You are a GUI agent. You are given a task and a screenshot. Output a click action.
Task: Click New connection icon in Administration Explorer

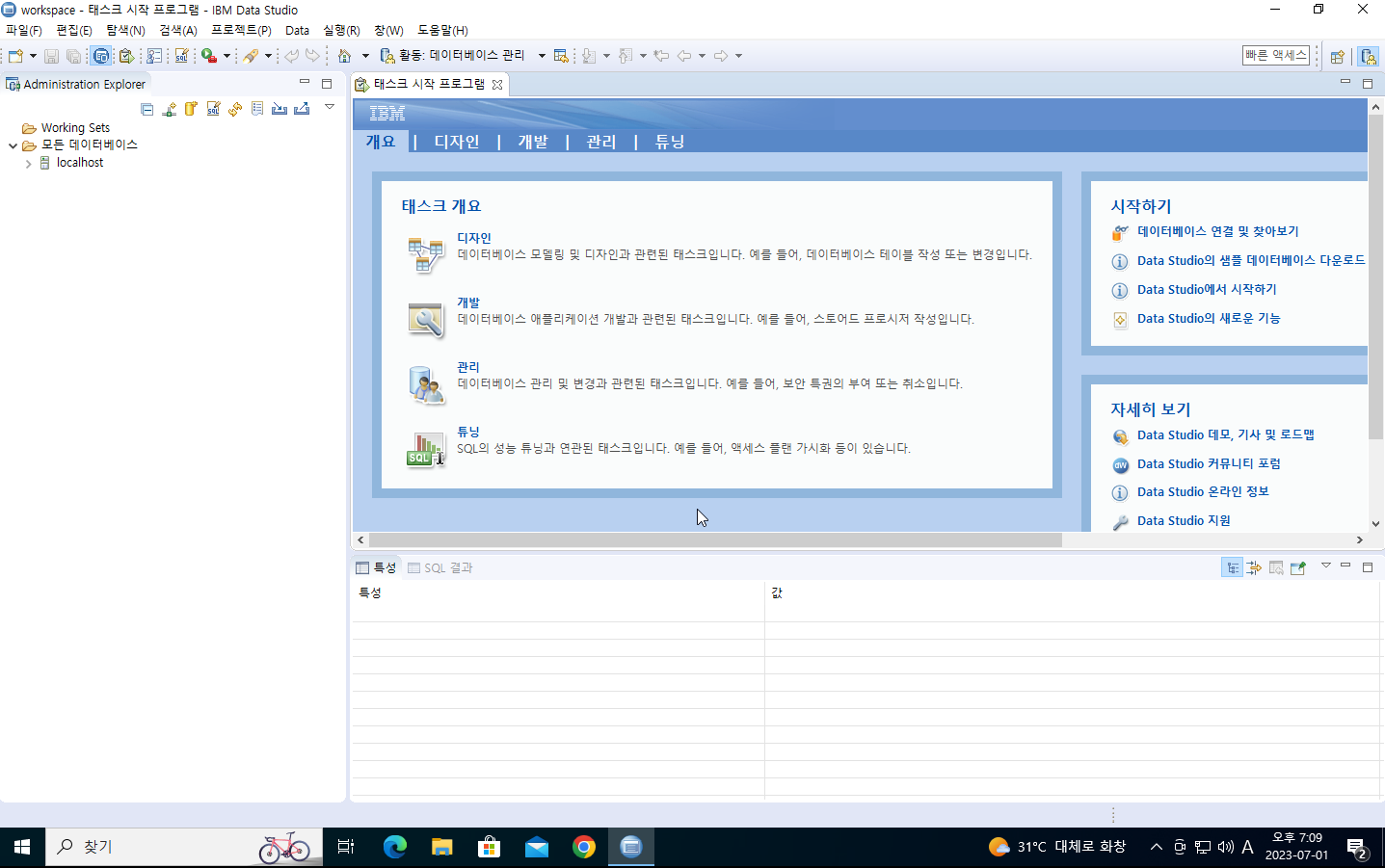coord(169,109)
